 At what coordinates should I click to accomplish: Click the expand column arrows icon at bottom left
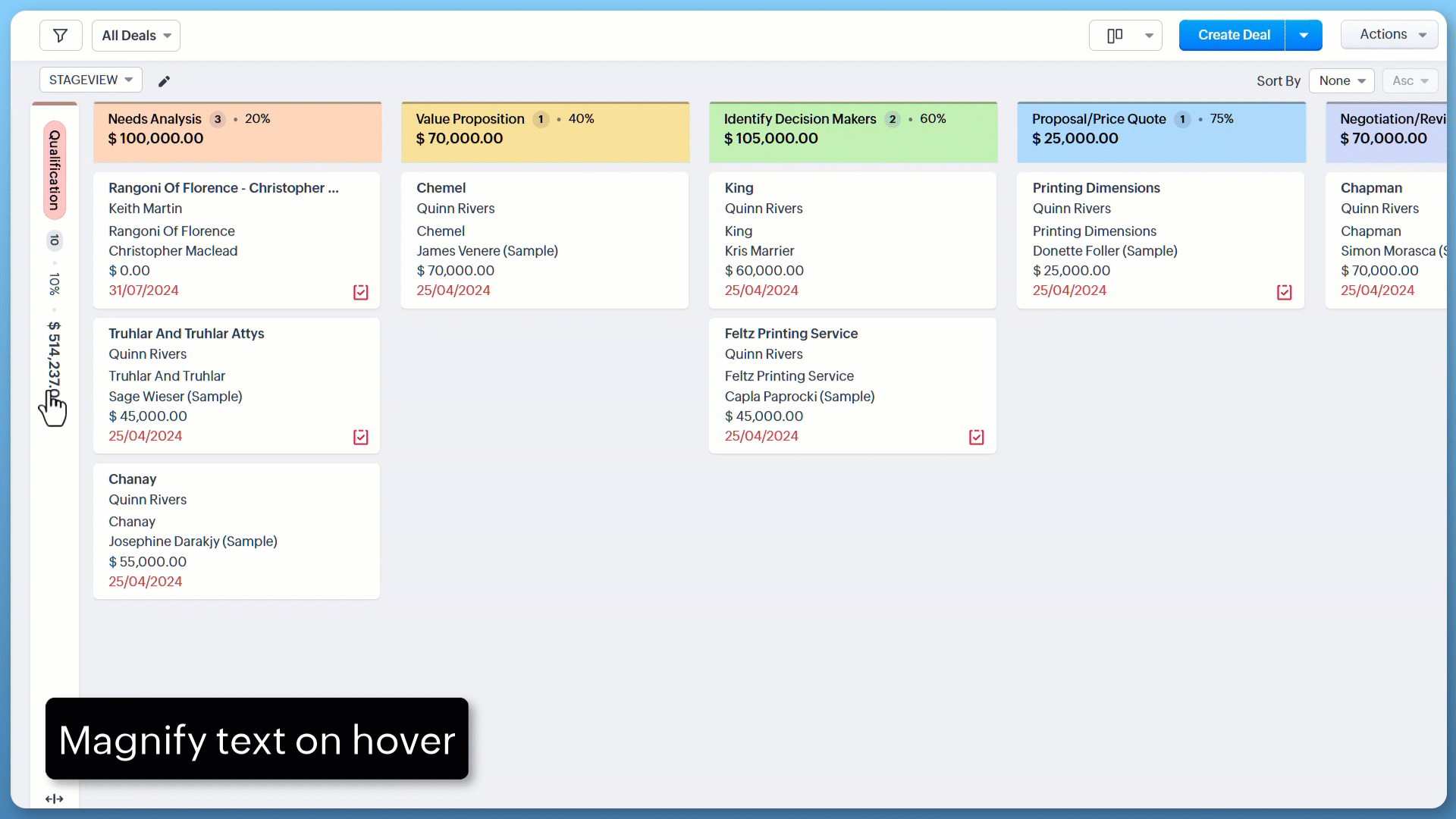tap(54, 799)
